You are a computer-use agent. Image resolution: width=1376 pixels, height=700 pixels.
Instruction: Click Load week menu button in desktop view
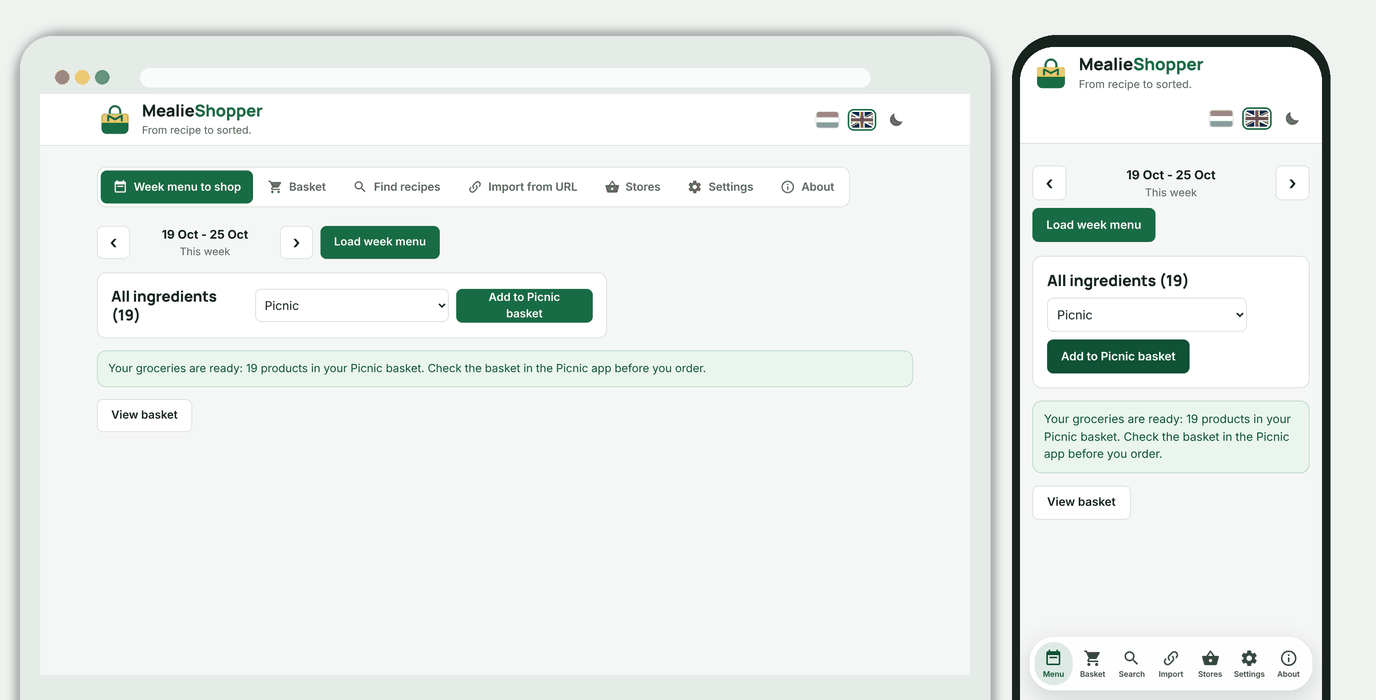380,242
